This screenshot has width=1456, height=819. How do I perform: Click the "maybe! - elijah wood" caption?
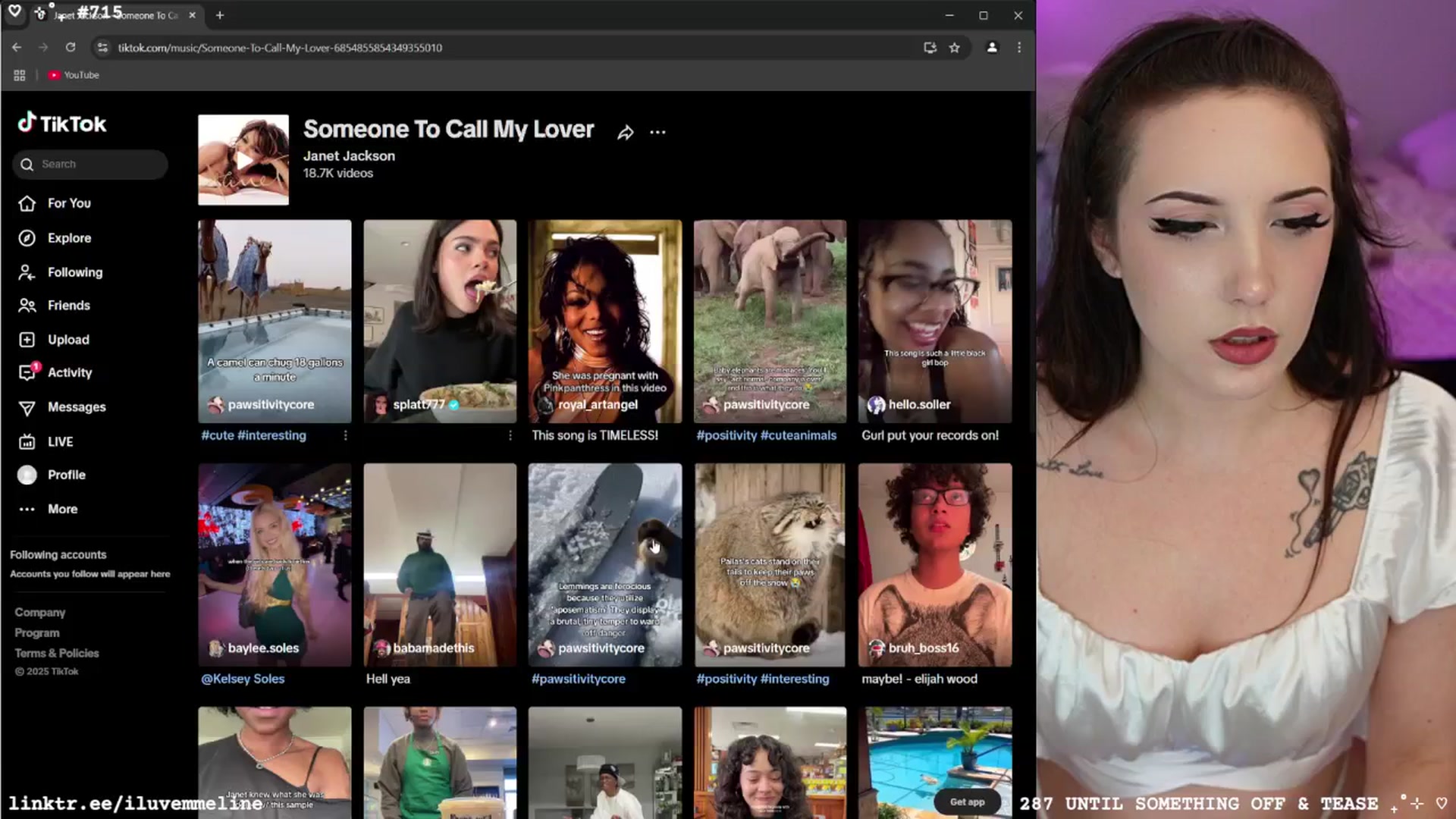coord(919,679)
